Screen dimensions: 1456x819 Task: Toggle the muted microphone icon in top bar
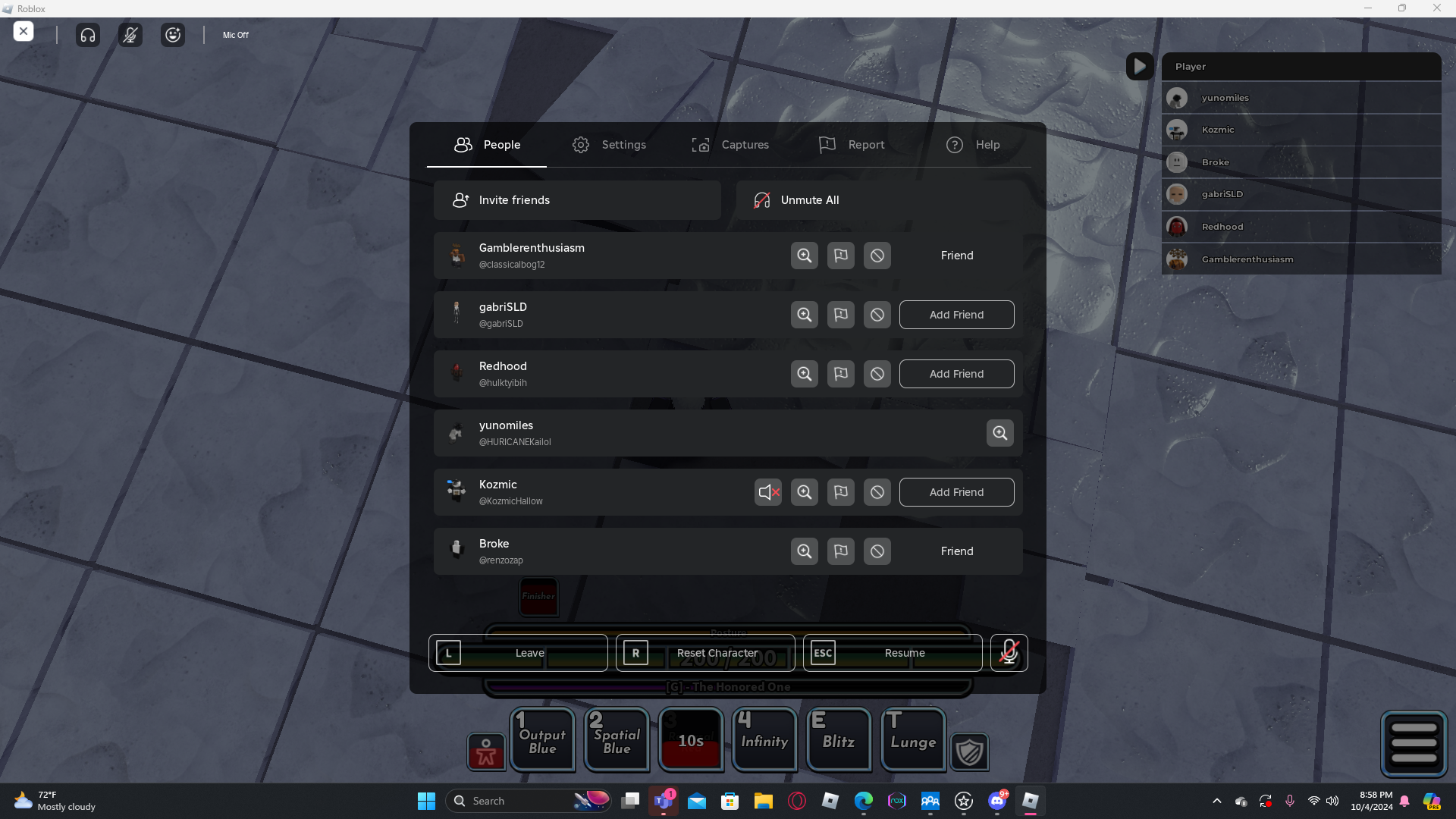pos(130,35)
